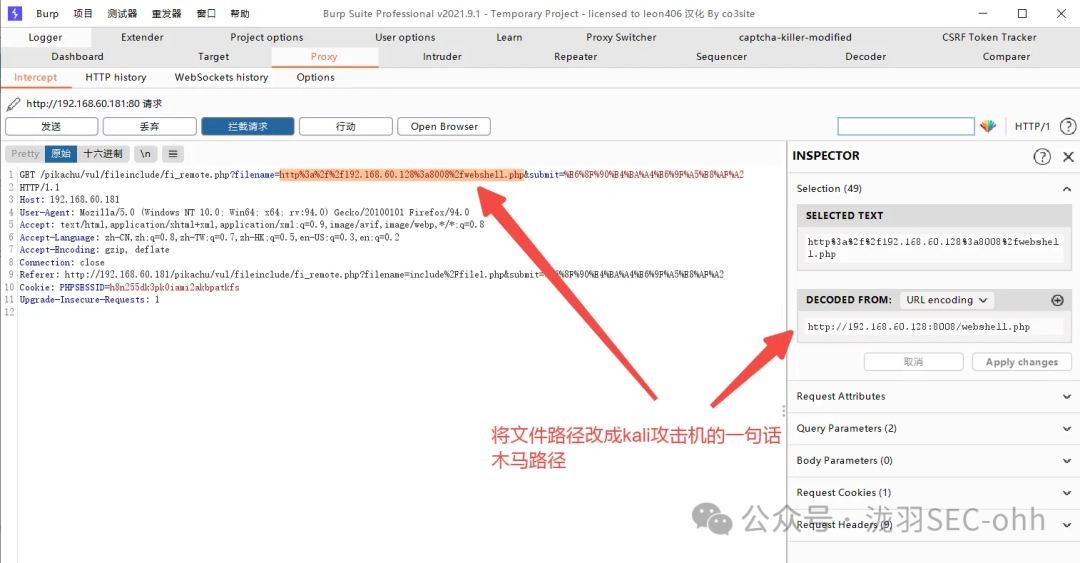Select the Proxy tab
The height and width of the screenshot is (563, 1080).
(x=324, y=57)
